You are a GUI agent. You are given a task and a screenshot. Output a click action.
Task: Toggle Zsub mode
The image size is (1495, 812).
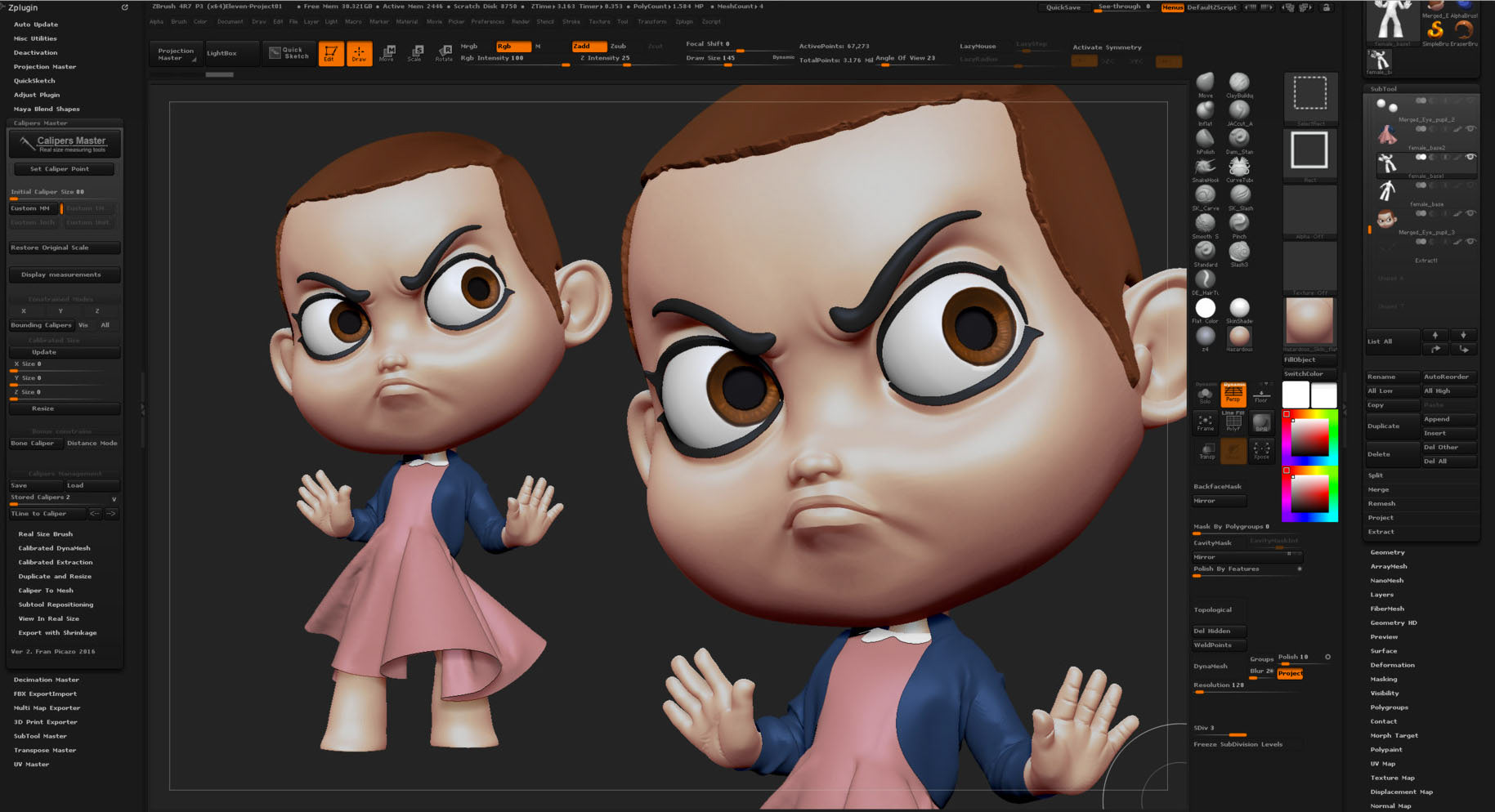pos(620,46)
